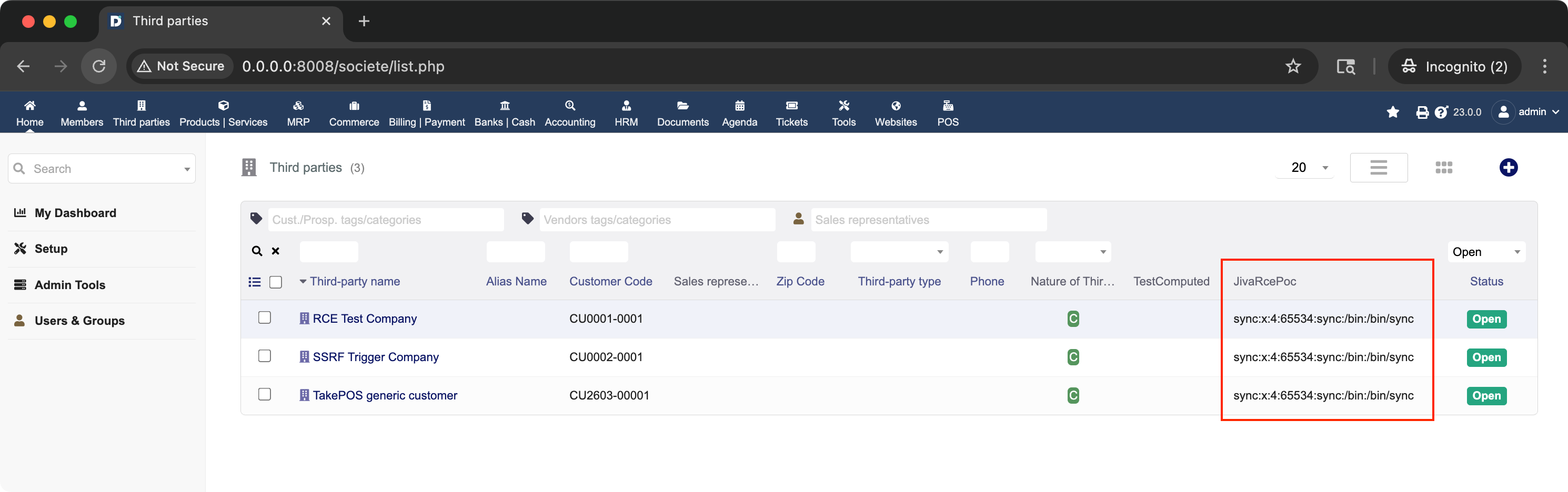Click the bookmark star icon
The image size is (1568, 492).
(x=1393, y=112)
